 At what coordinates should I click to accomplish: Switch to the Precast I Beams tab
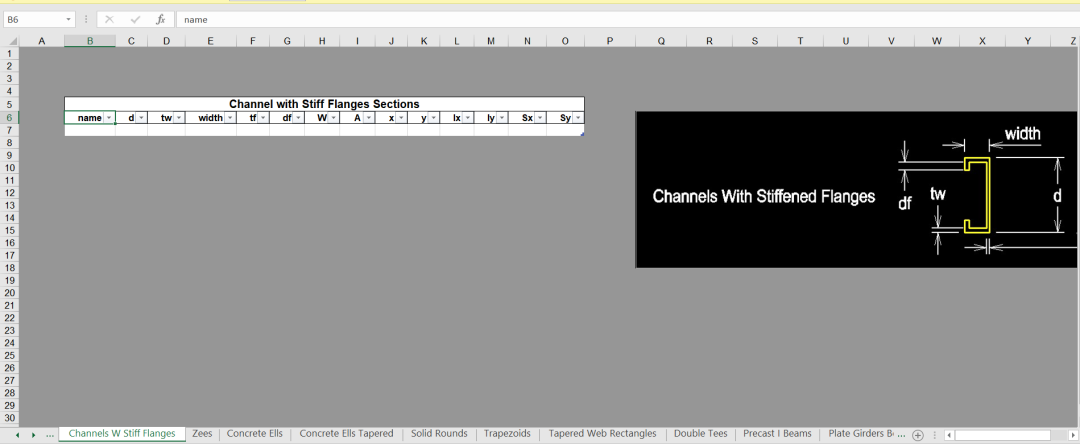[x=777, y=434]
